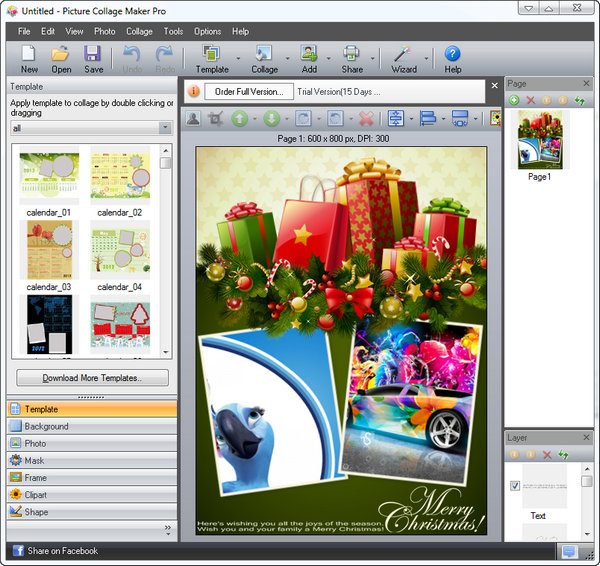Select the calendar_01 template thumbnail
600x566 pixels.
pyautogui.click(x=49, y=175)
